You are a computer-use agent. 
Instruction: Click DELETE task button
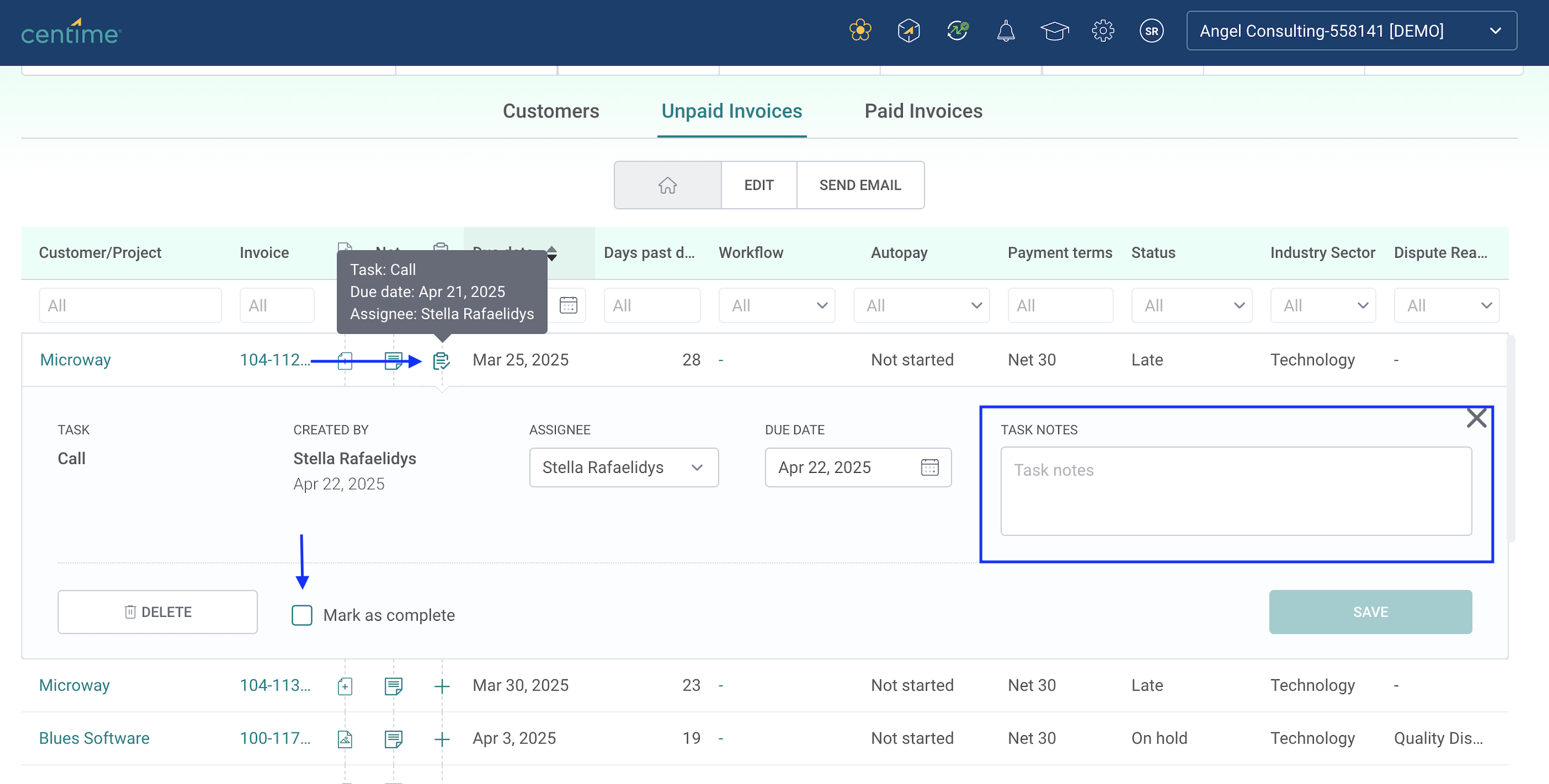(x=157, y=612)
